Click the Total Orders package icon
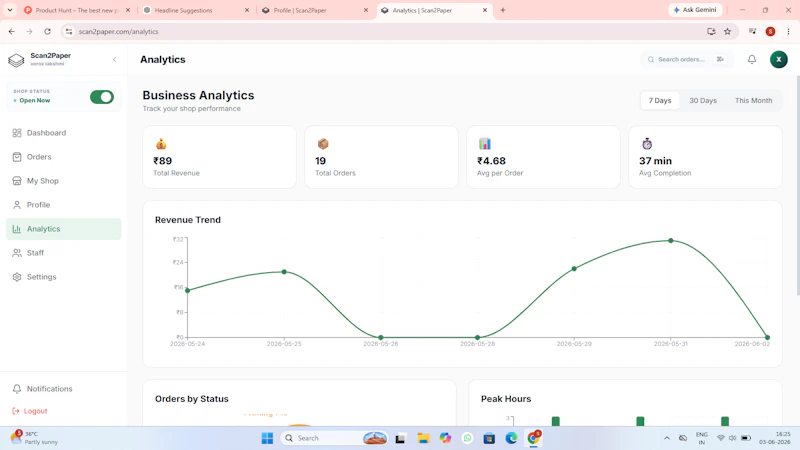This screenshot has width=800, height=450. (x=323, y=144)
